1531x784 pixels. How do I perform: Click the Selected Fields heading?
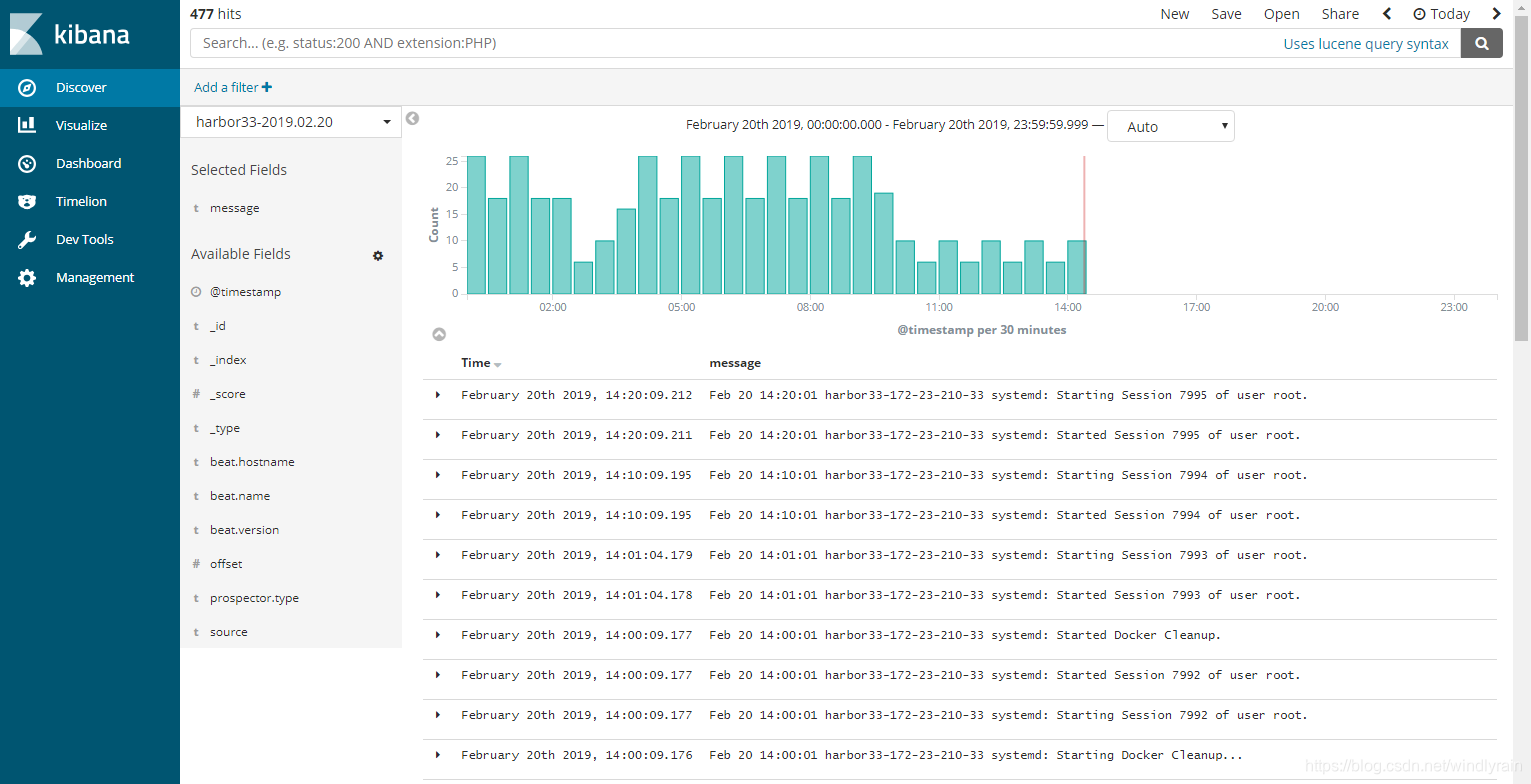click(239, 170)
